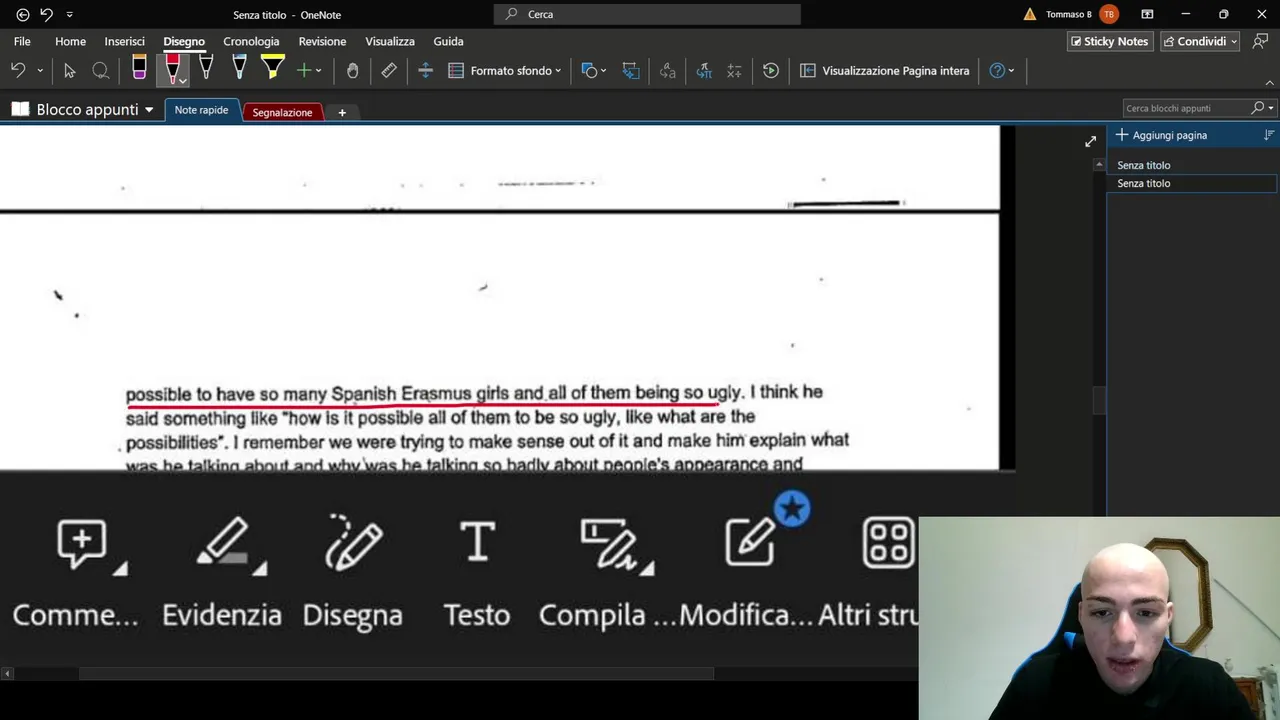Open the Condividi share dropdown
Image resolution: width=1280 pixels, height=720 pixels.
(1200, 41)
